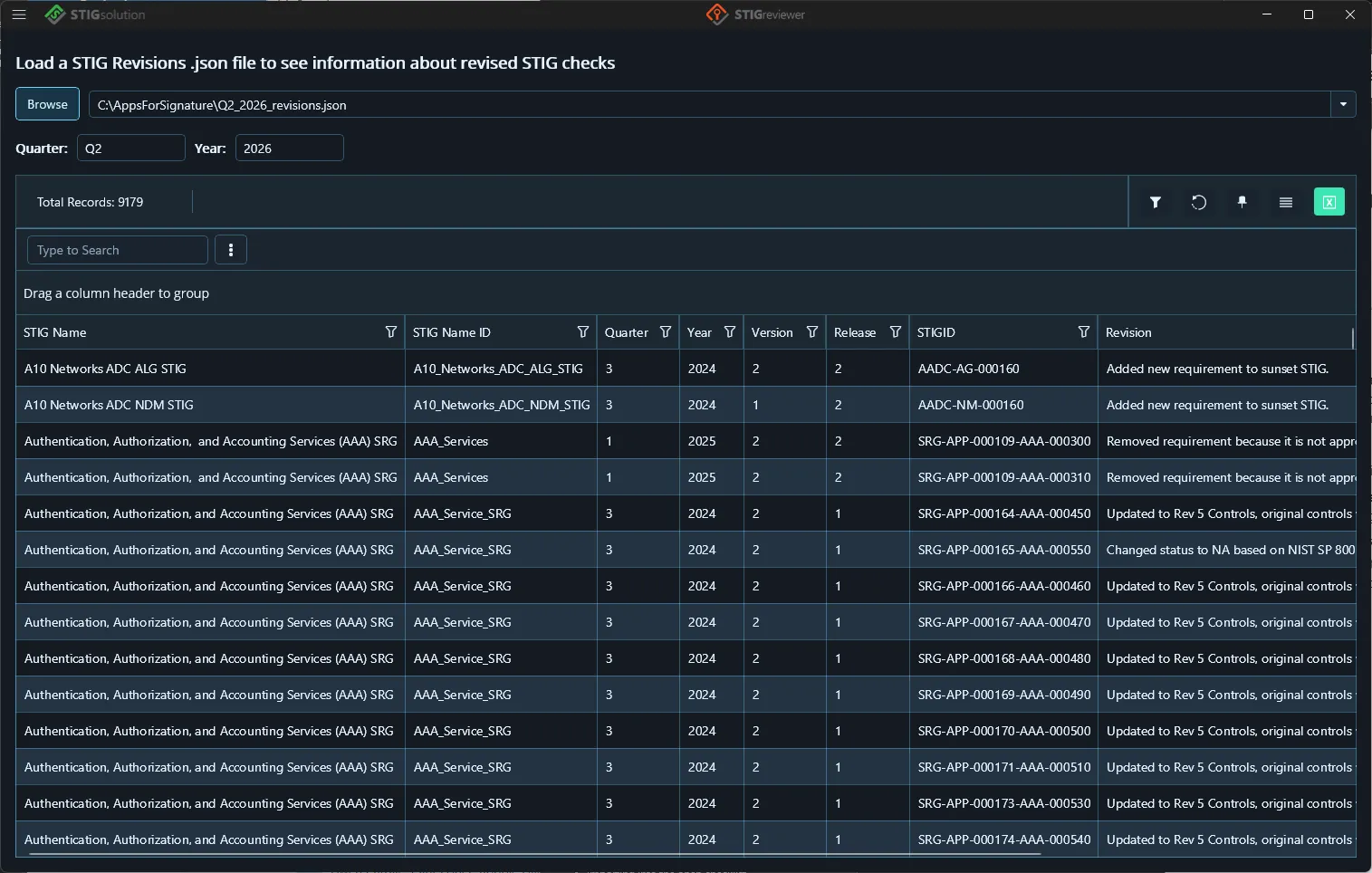Reset the grid with the refresh icon
1372x873 pixels.
click(x=1199, y=202)
